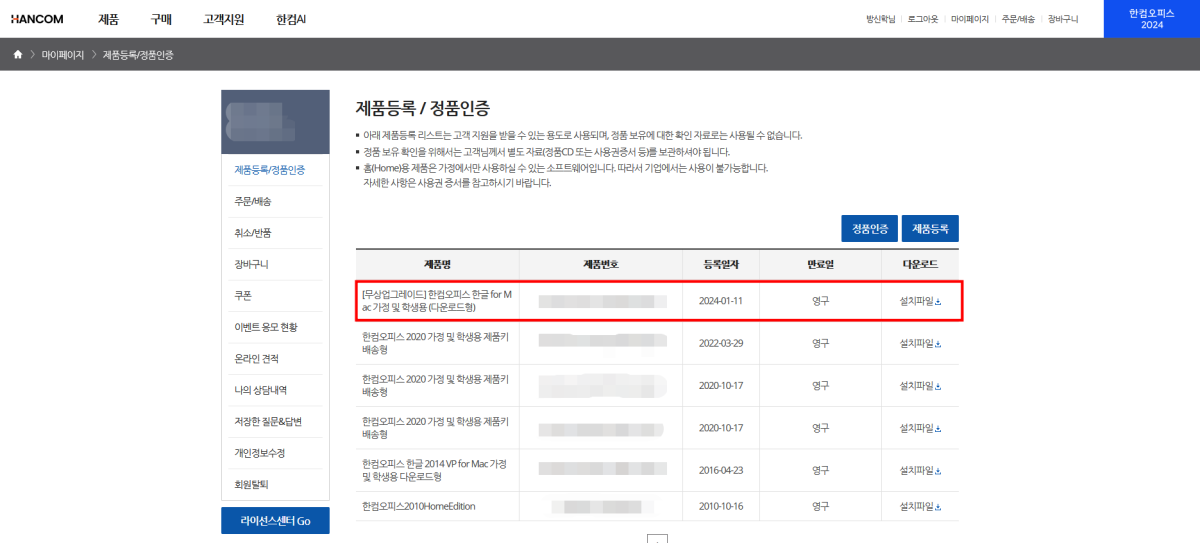Click the 로그아웃 link
1200x543 pixels.
click(925, 19)
